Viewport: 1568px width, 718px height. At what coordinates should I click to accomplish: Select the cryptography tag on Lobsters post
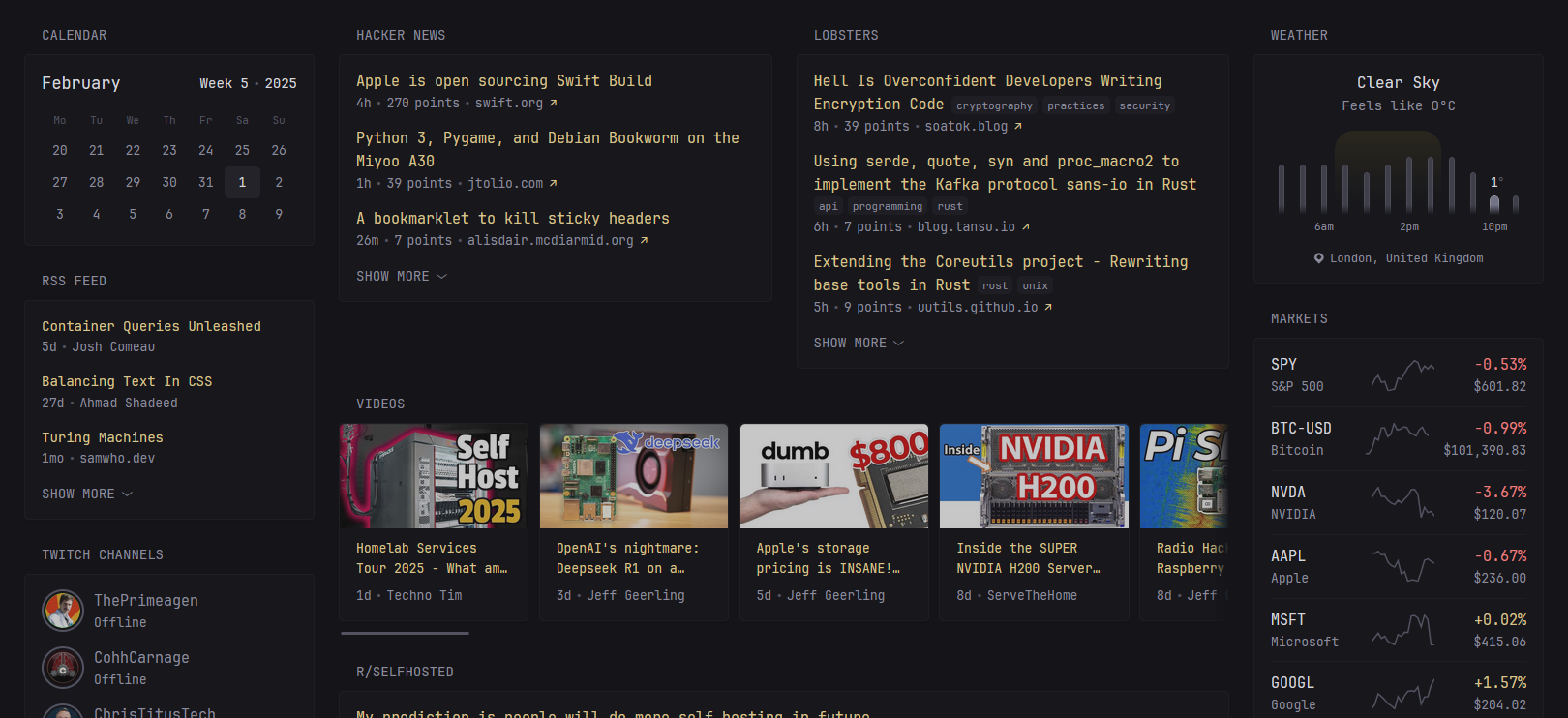point(994,106)
